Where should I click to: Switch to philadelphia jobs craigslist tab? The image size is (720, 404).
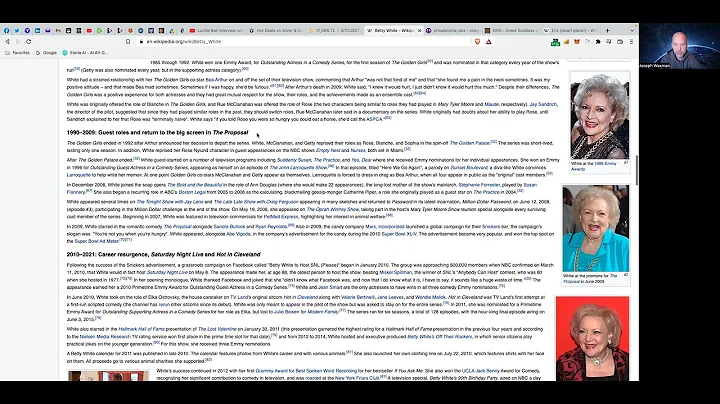(453, 31)
